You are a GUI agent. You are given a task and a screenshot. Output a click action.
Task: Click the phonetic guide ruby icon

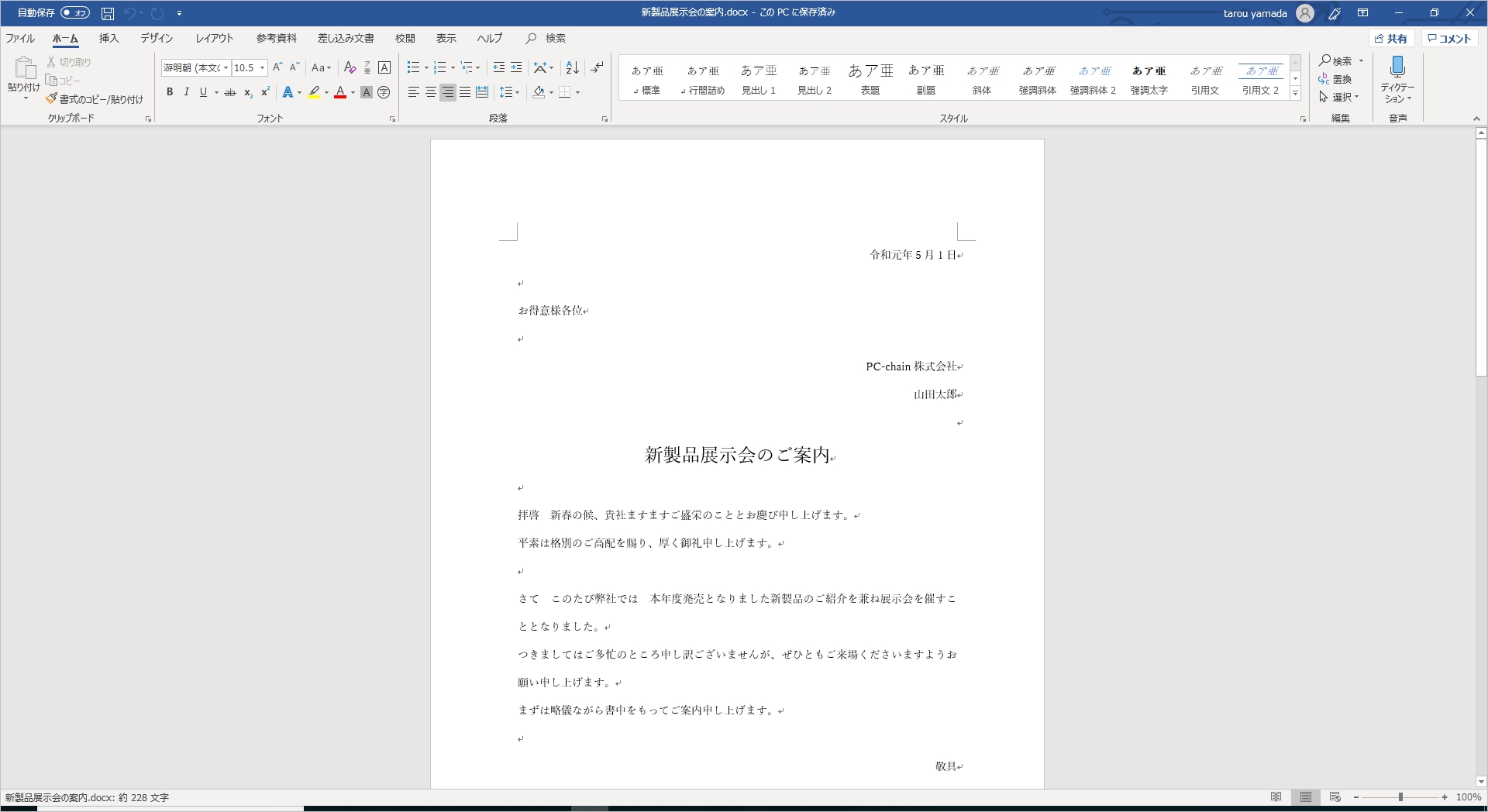[x=367, y=67]
